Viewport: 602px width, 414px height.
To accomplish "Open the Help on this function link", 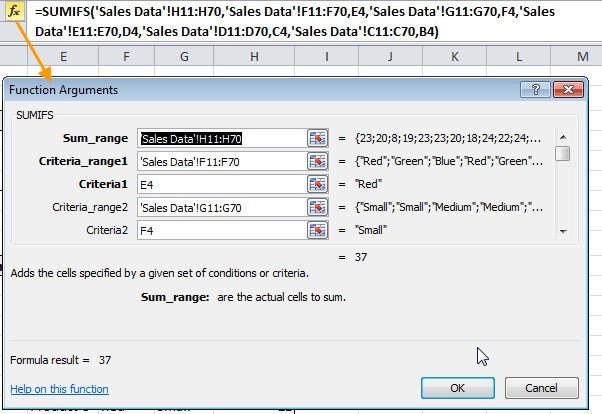I will click(x=59, y=389).
